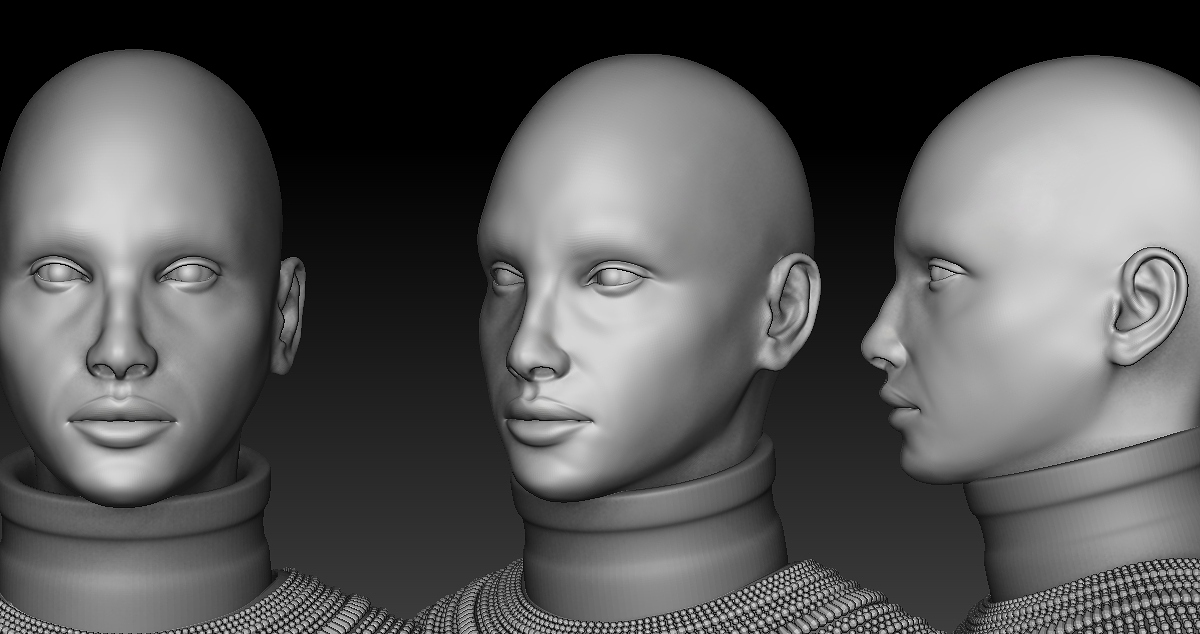
Task: Click the ear of the profile-view head
Action: pos(1147,305)
